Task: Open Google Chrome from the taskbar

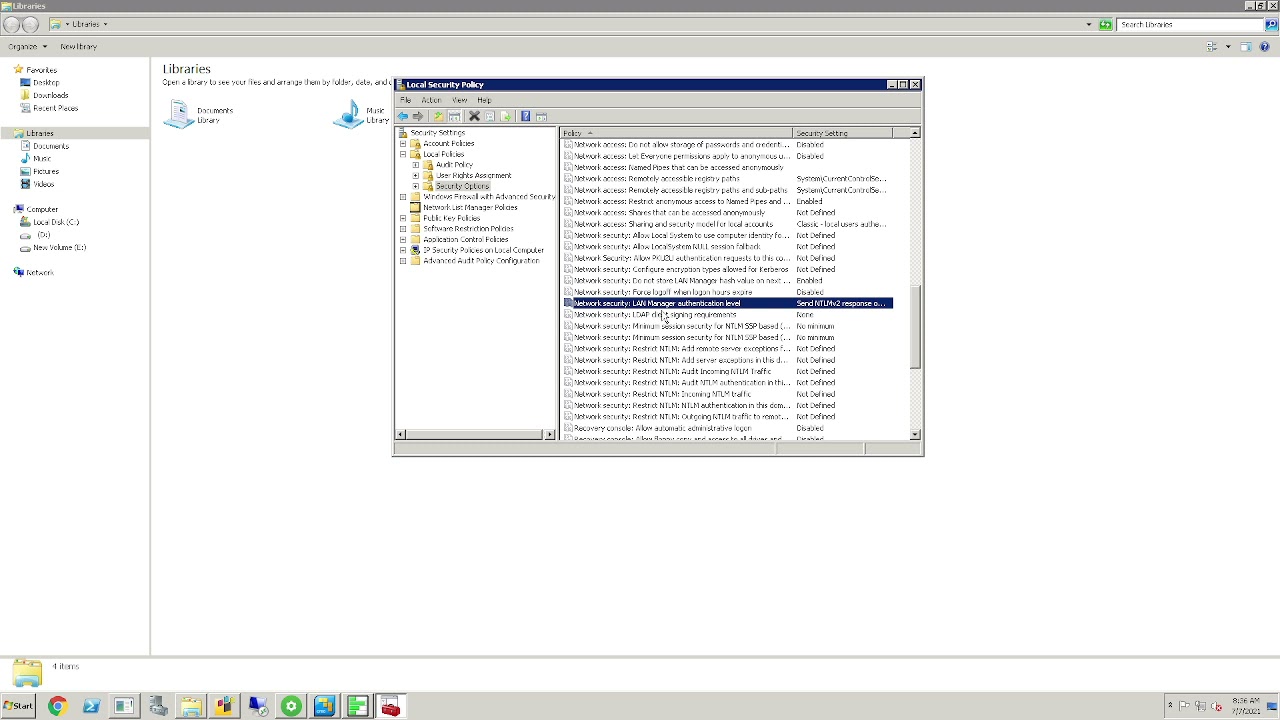Action: pyautogui.click(x=57, y=707)
